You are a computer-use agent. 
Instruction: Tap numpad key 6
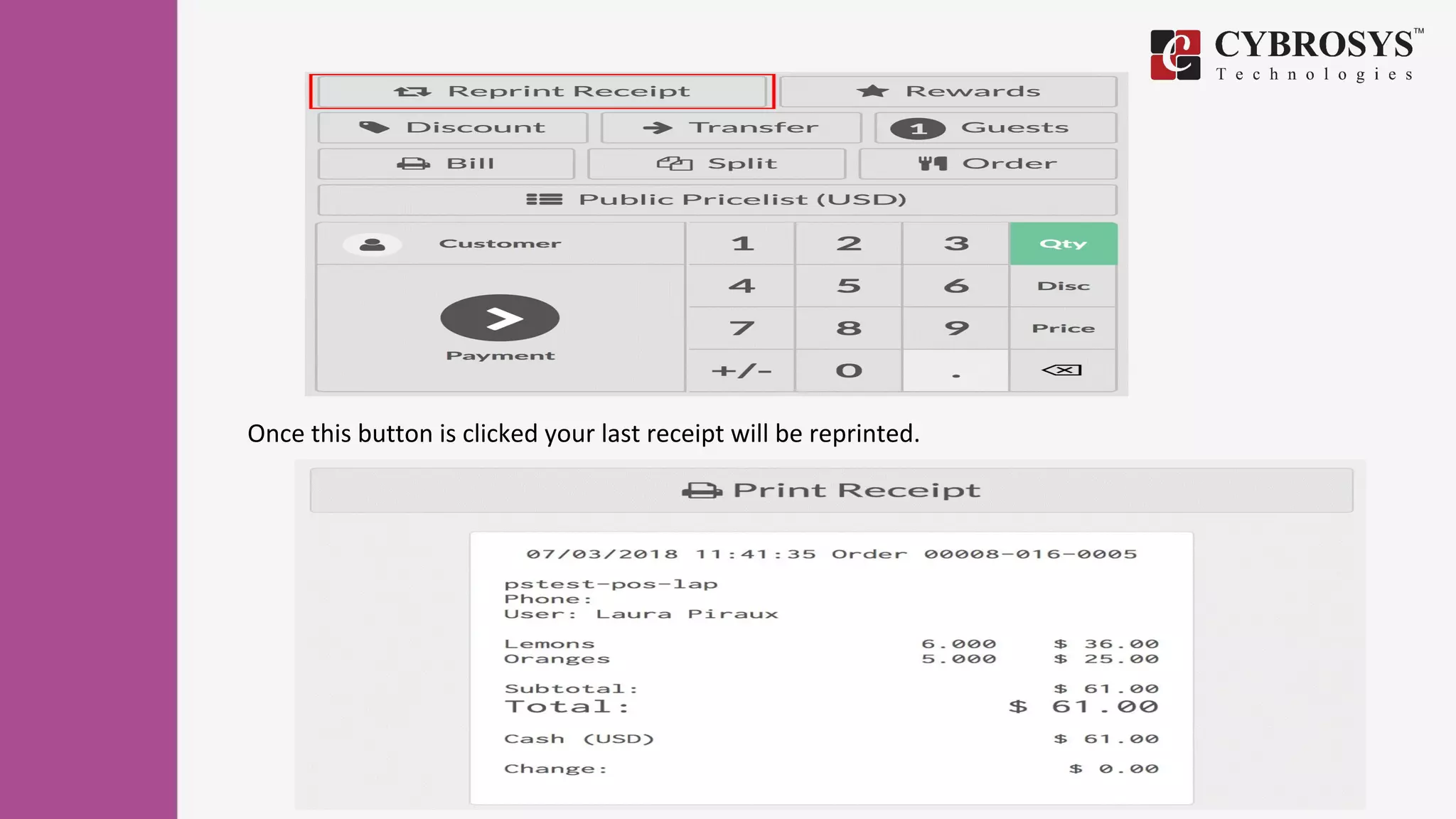click(956, 286)
